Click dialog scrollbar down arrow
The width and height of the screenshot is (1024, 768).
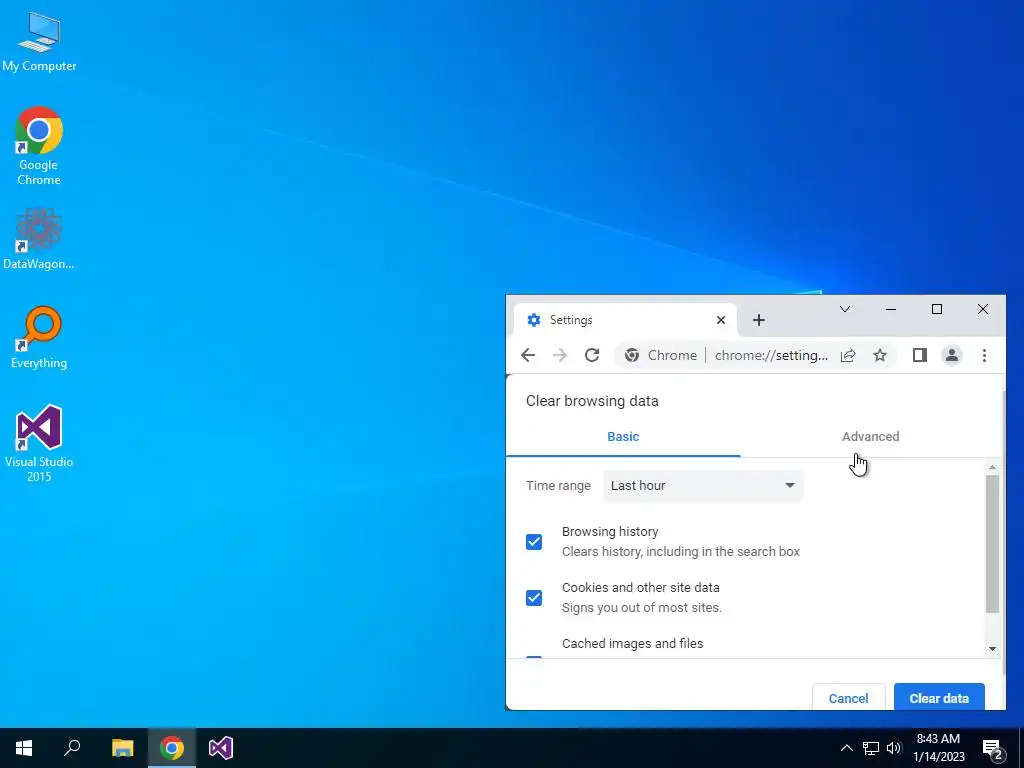(x=992, y=648)
